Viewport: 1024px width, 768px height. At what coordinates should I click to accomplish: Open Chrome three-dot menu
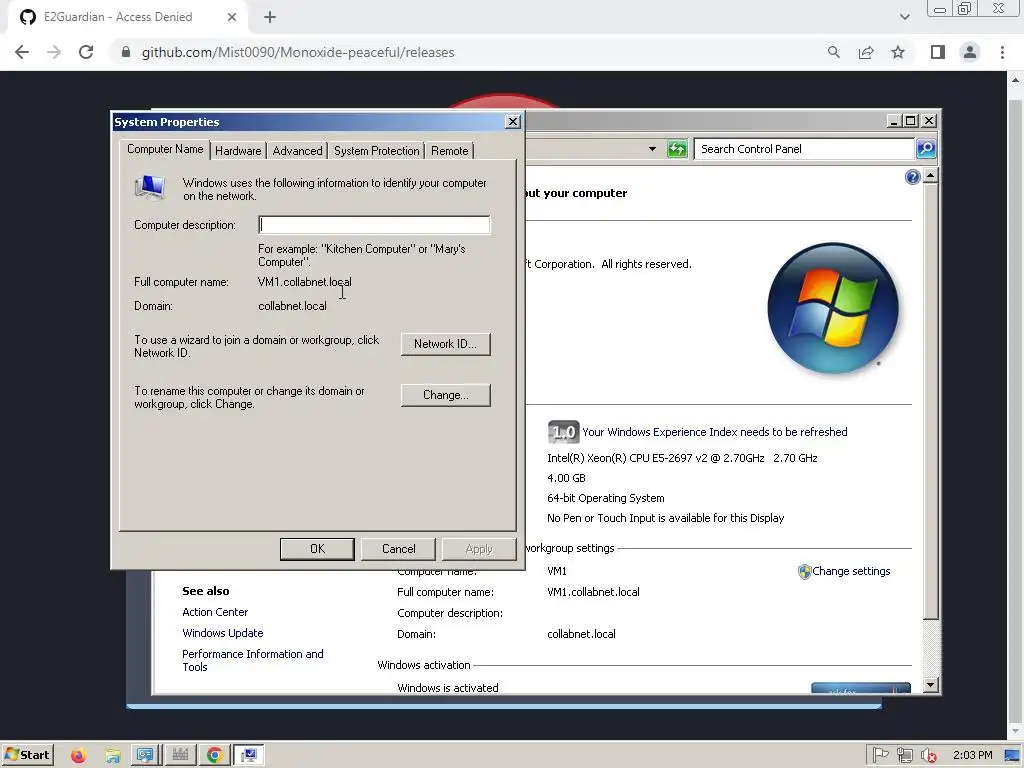coord(1002,52)
